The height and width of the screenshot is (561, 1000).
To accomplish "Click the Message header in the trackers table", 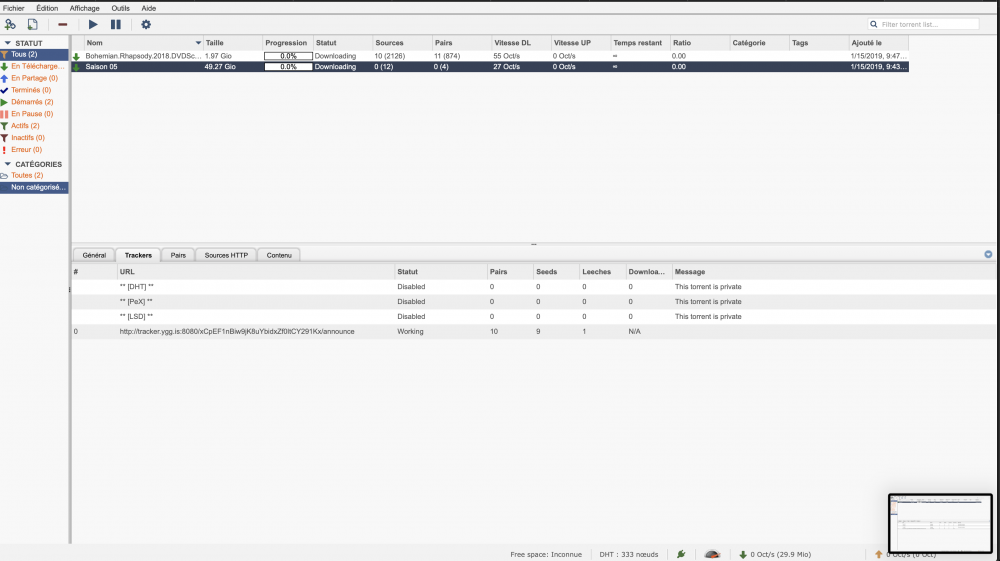I will [x=835, y=272].
